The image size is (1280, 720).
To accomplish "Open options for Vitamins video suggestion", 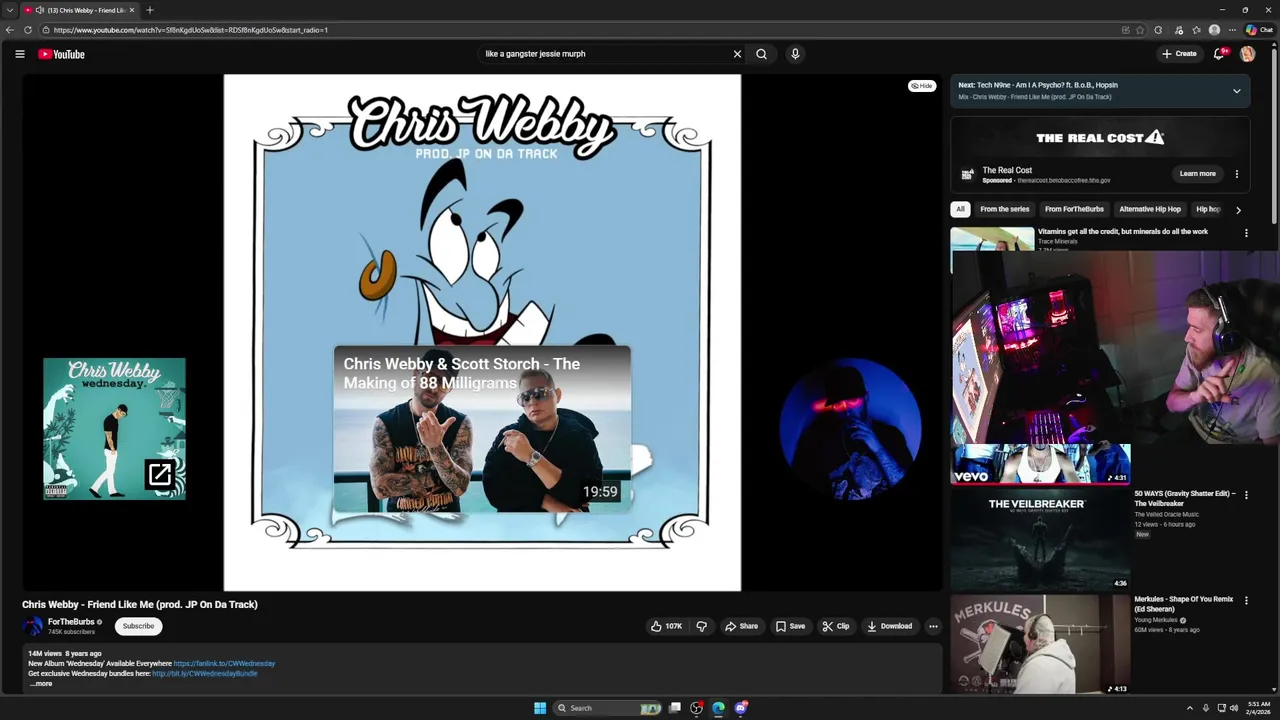I will pyautogui.click(x=1246, y=233).
